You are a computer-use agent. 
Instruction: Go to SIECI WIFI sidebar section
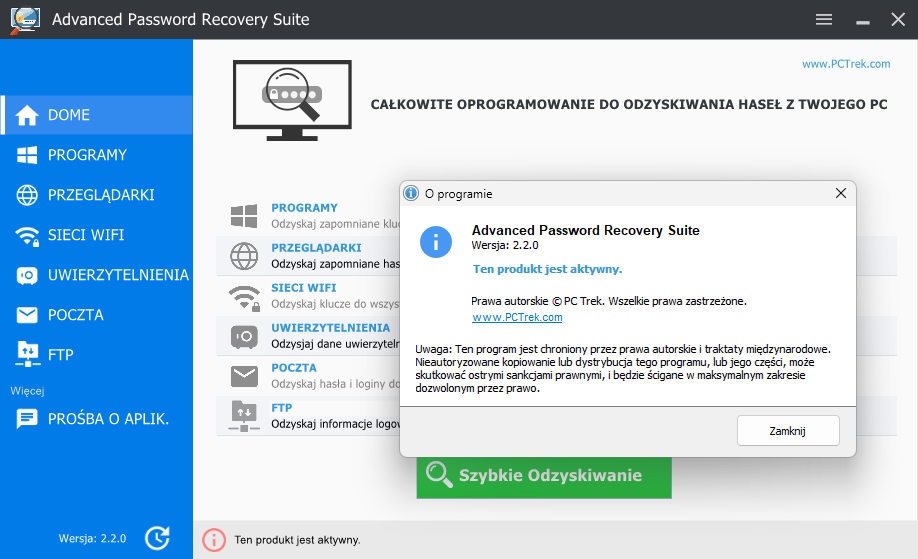[97, 235]
